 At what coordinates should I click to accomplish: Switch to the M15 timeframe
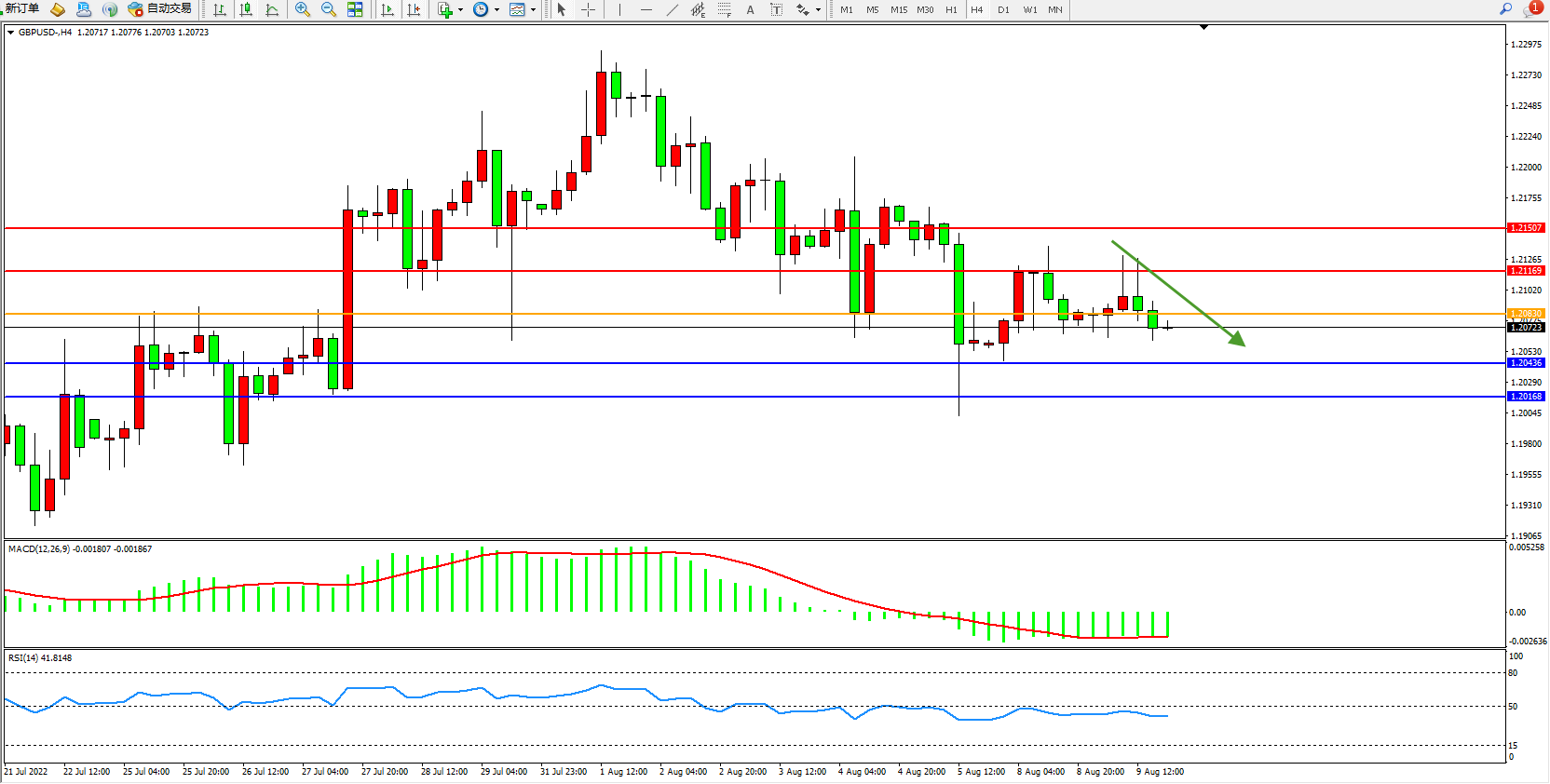[898, 9]
